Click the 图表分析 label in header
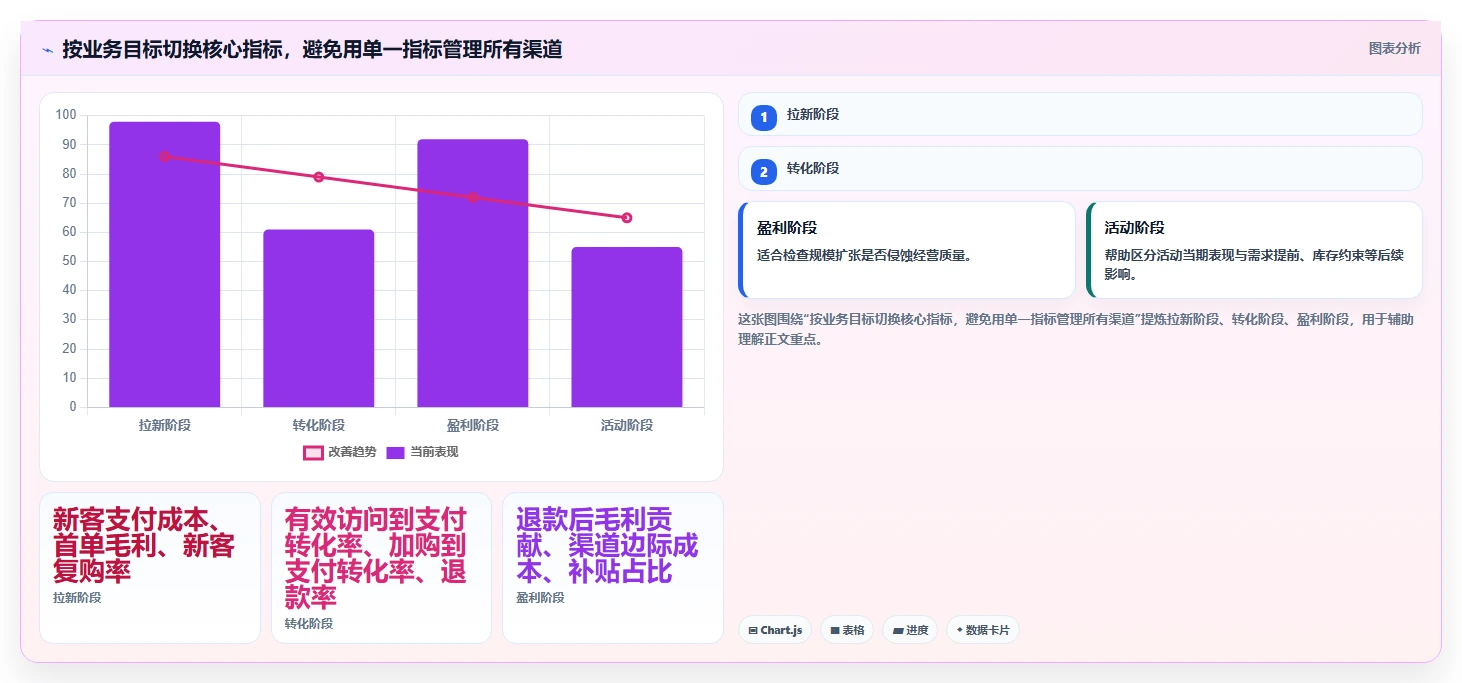Screen dimensions: 1462x683 [x=1394, y=48]
